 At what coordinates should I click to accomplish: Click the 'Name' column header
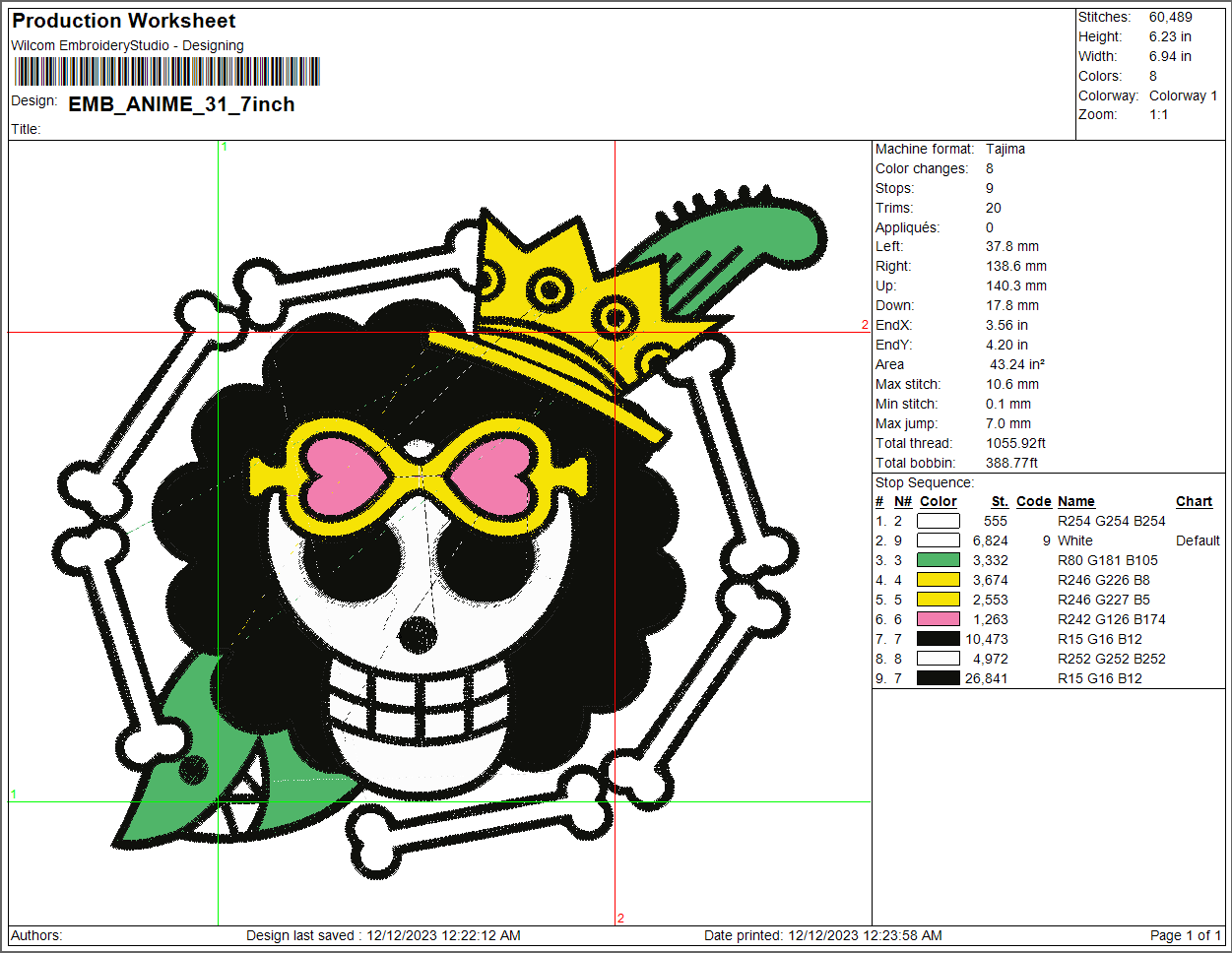point(1075,501)
